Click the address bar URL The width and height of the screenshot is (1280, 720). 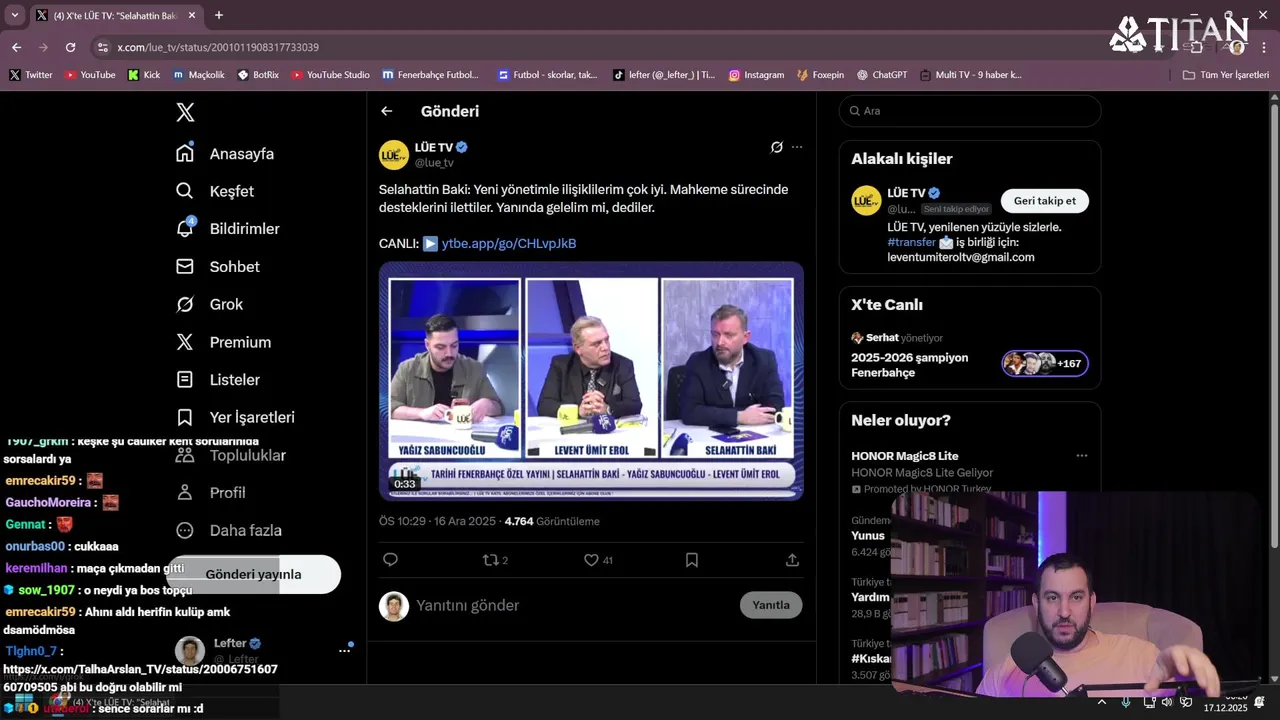coord(218,47)
